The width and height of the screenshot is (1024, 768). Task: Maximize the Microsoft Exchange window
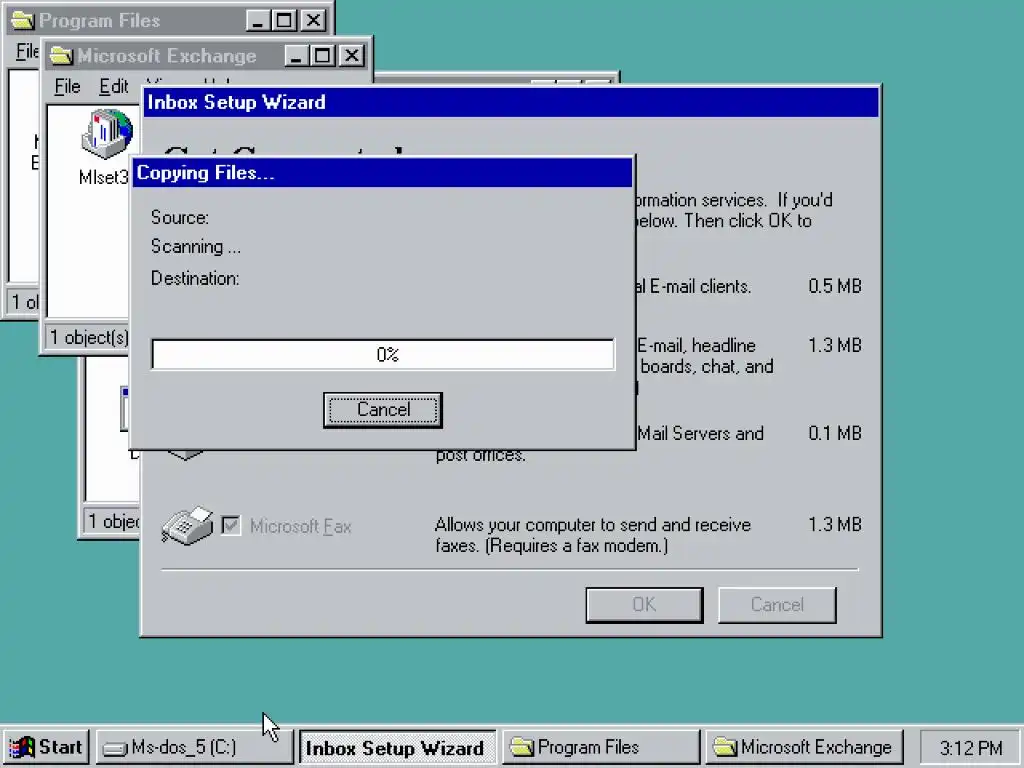pos(322,56)
